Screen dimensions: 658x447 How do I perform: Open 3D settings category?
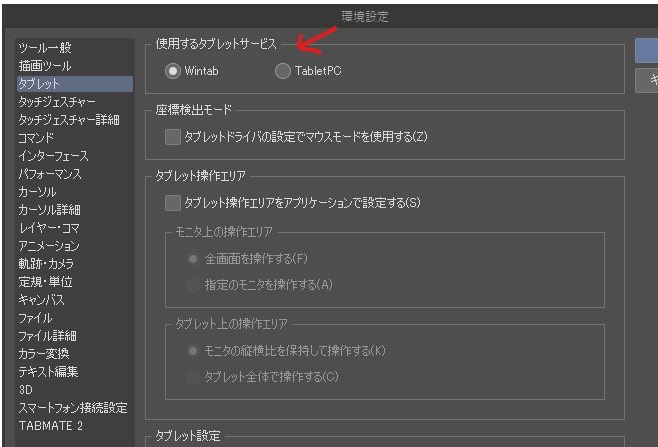click(75, 390)
